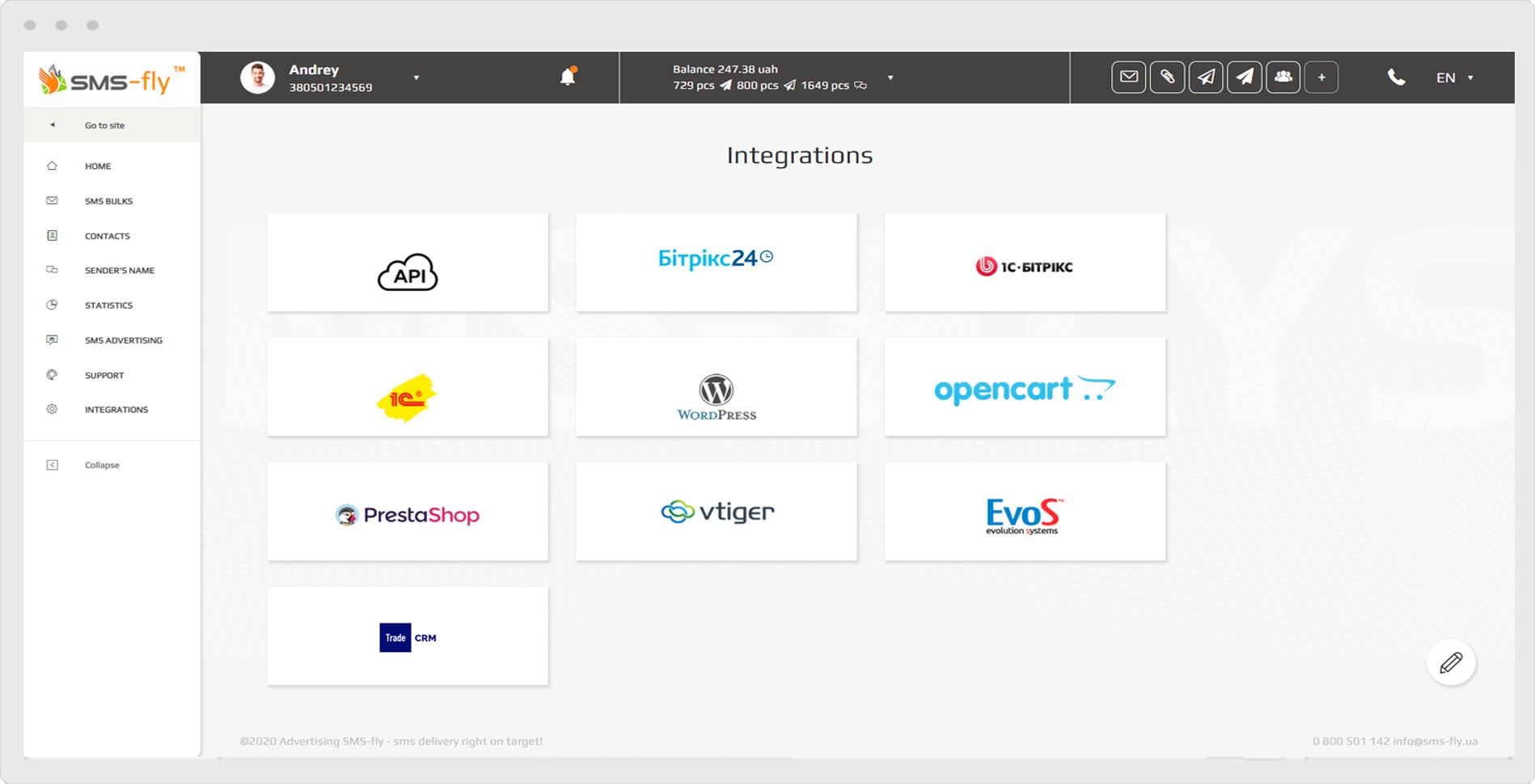Click the footer contact info@sms-fly.ua
1535x784 pixels.
[1436, 741]
